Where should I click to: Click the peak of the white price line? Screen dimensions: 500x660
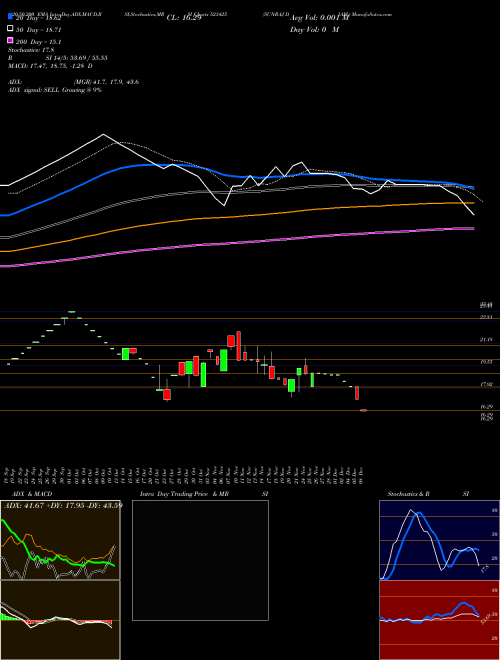104,135
